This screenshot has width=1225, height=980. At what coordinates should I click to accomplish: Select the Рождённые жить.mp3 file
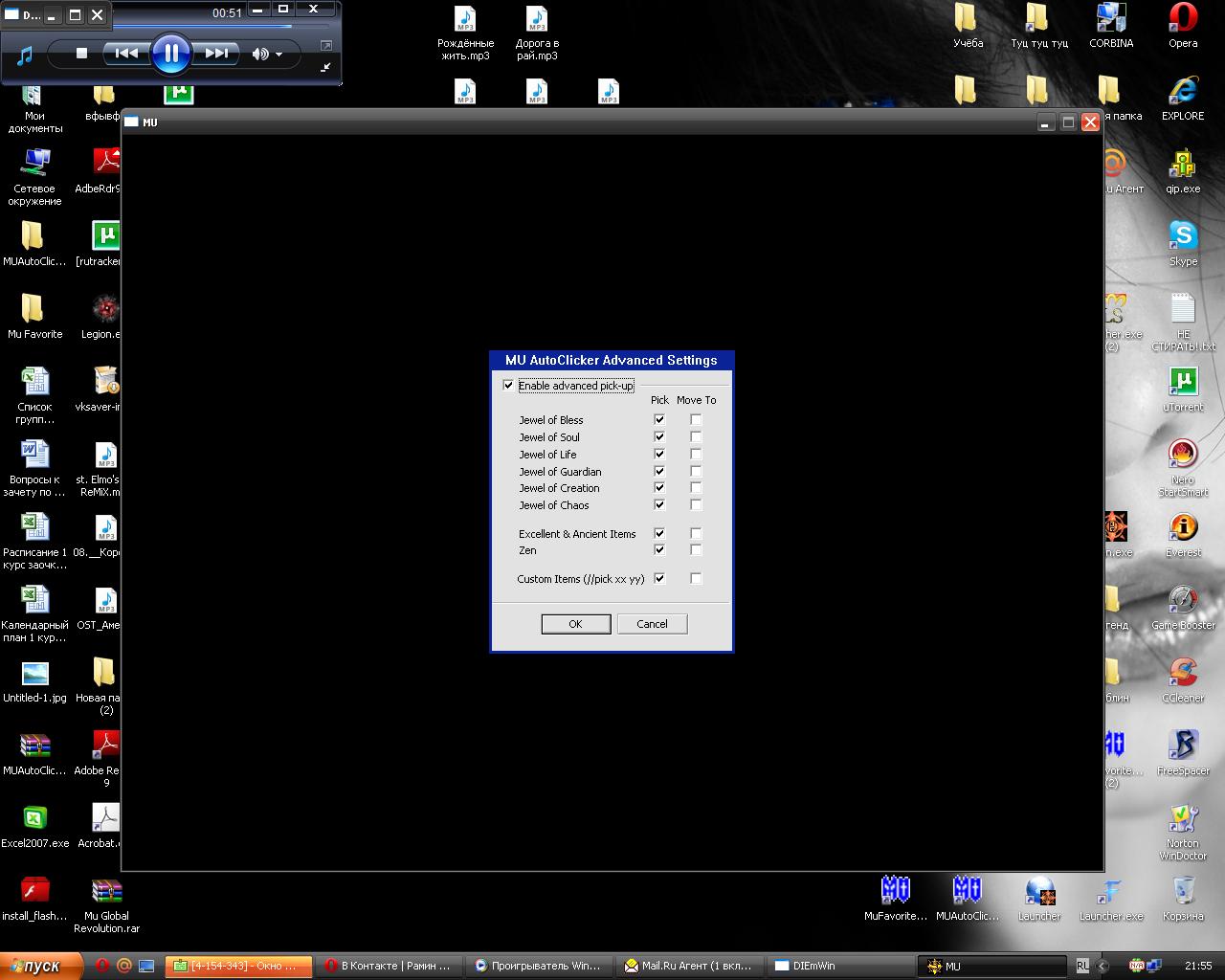tap(465, 33)
